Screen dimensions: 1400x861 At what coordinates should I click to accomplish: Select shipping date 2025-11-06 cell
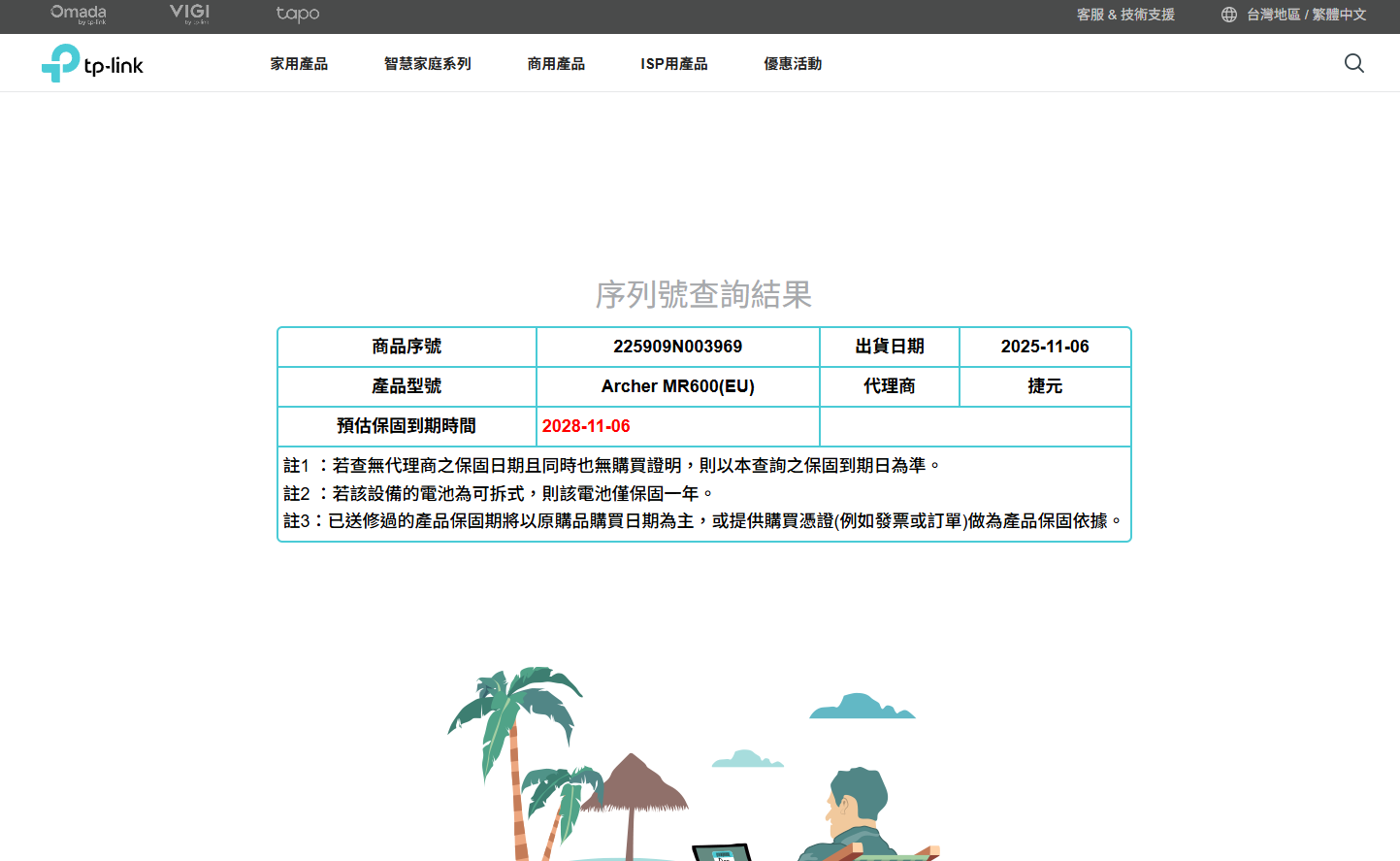pyautogui.click(x=1045, y=347)
